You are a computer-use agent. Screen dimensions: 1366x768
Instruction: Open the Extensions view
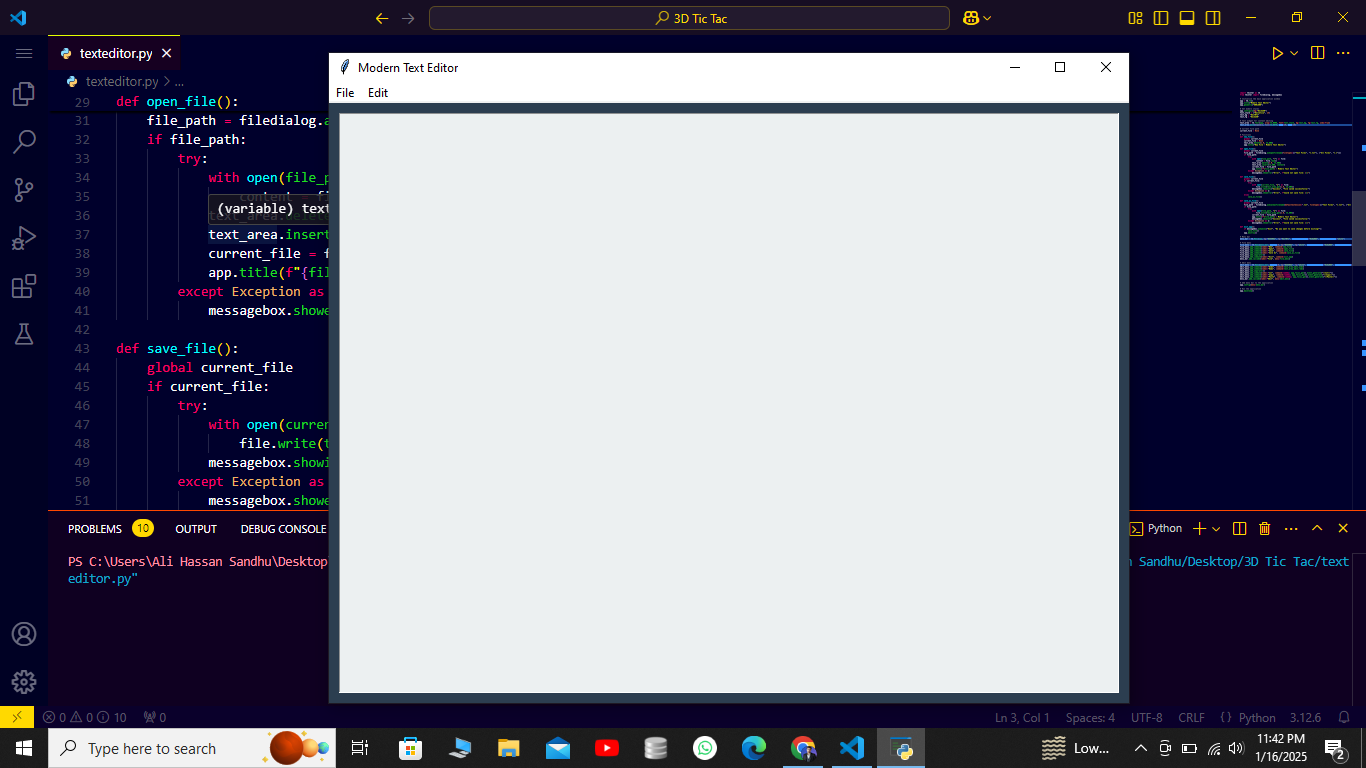(24, 287)
